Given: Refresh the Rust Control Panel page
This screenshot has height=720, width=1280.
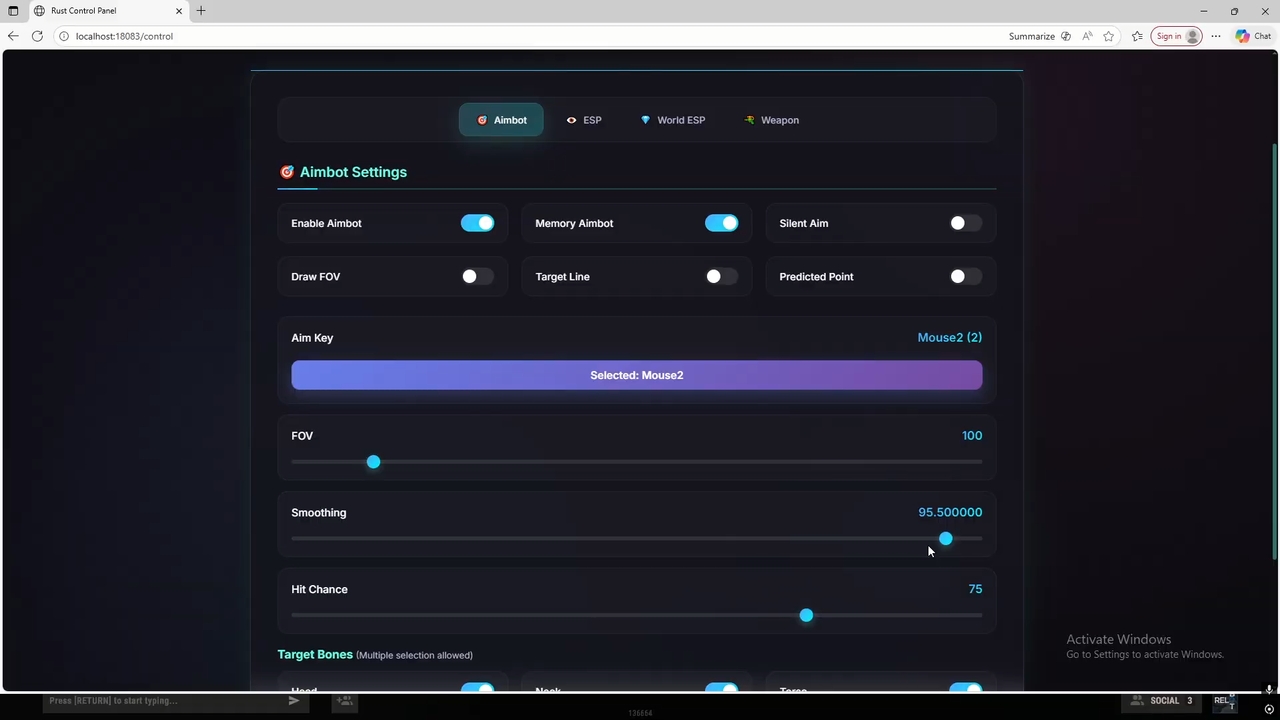Looking at the screenshot, I should pyautogui.click(x=37, y=36).
